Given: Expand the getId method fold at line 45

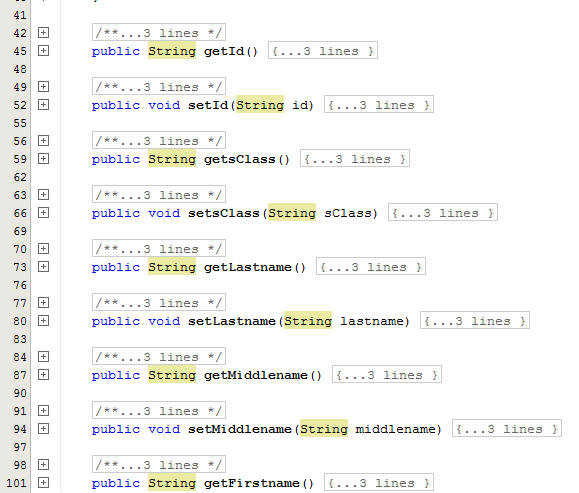Looking at the screenshot, I should point(43,51).
